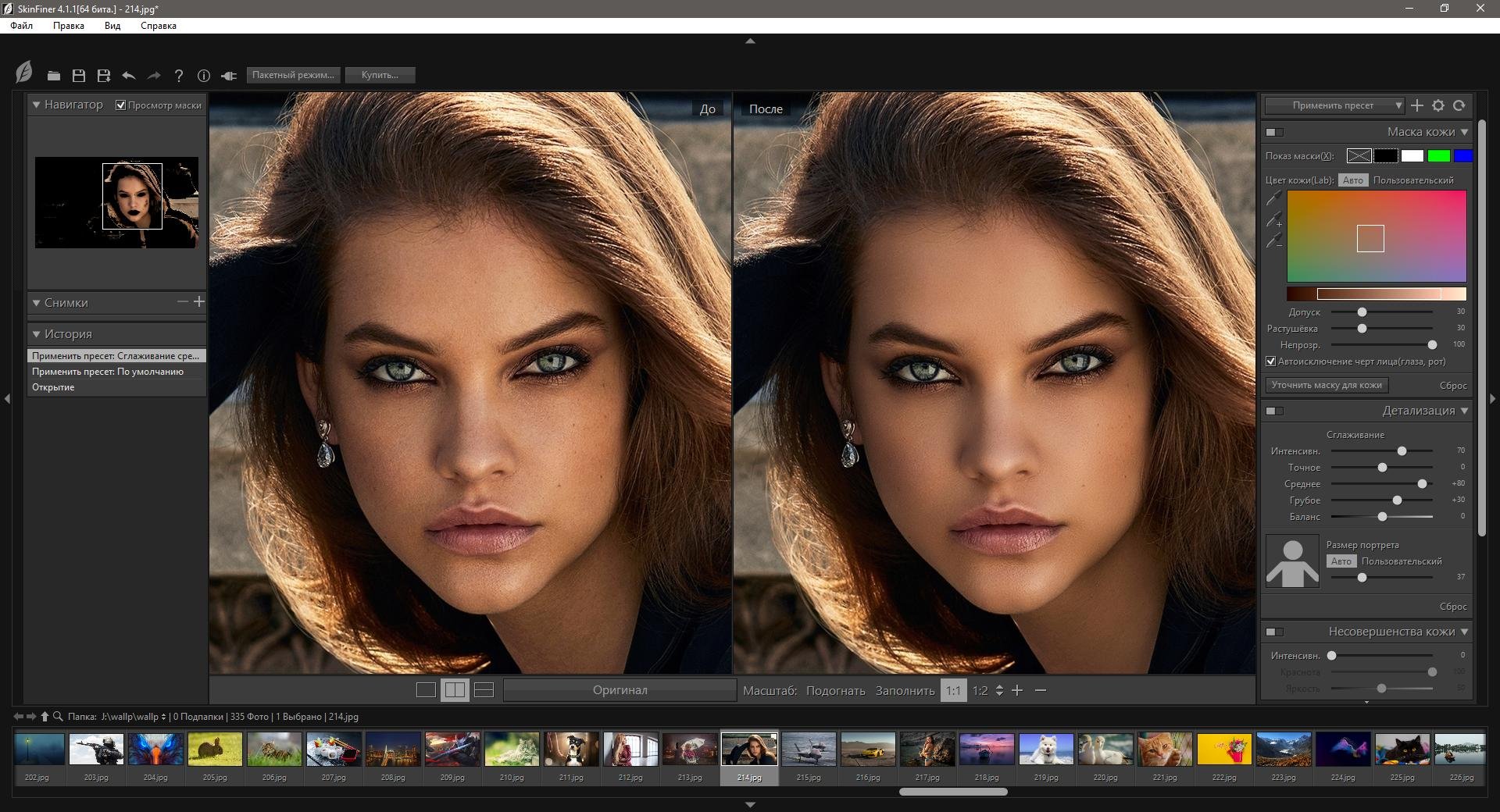The width and height of the screenshot is (1500, 812).
Task: Select the skin color eyedropper tool
Action: pyautogui.click(x=1274, y=199)
